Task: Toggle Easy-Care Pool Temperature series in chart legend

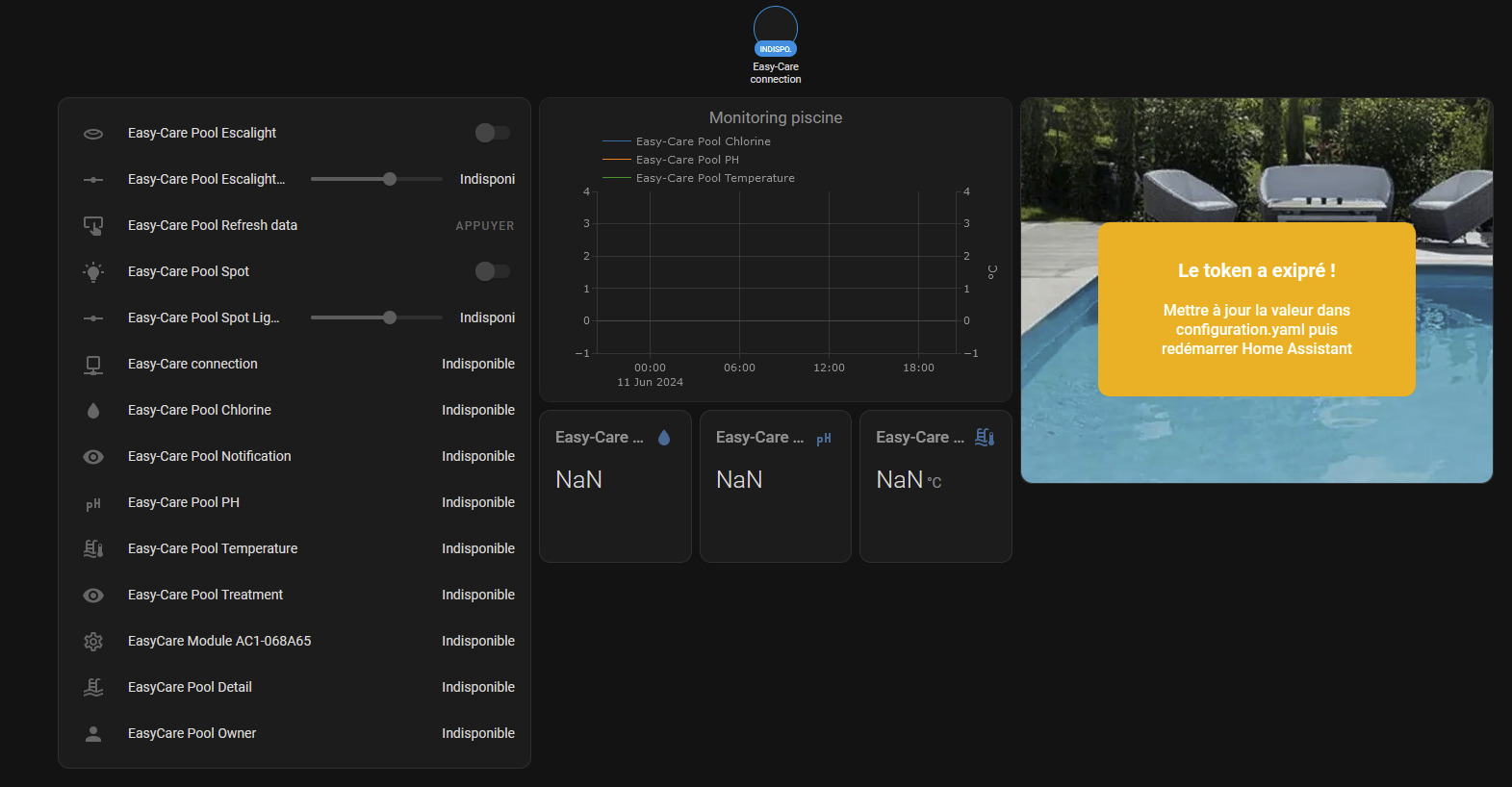Action: (x=699, y=178)
